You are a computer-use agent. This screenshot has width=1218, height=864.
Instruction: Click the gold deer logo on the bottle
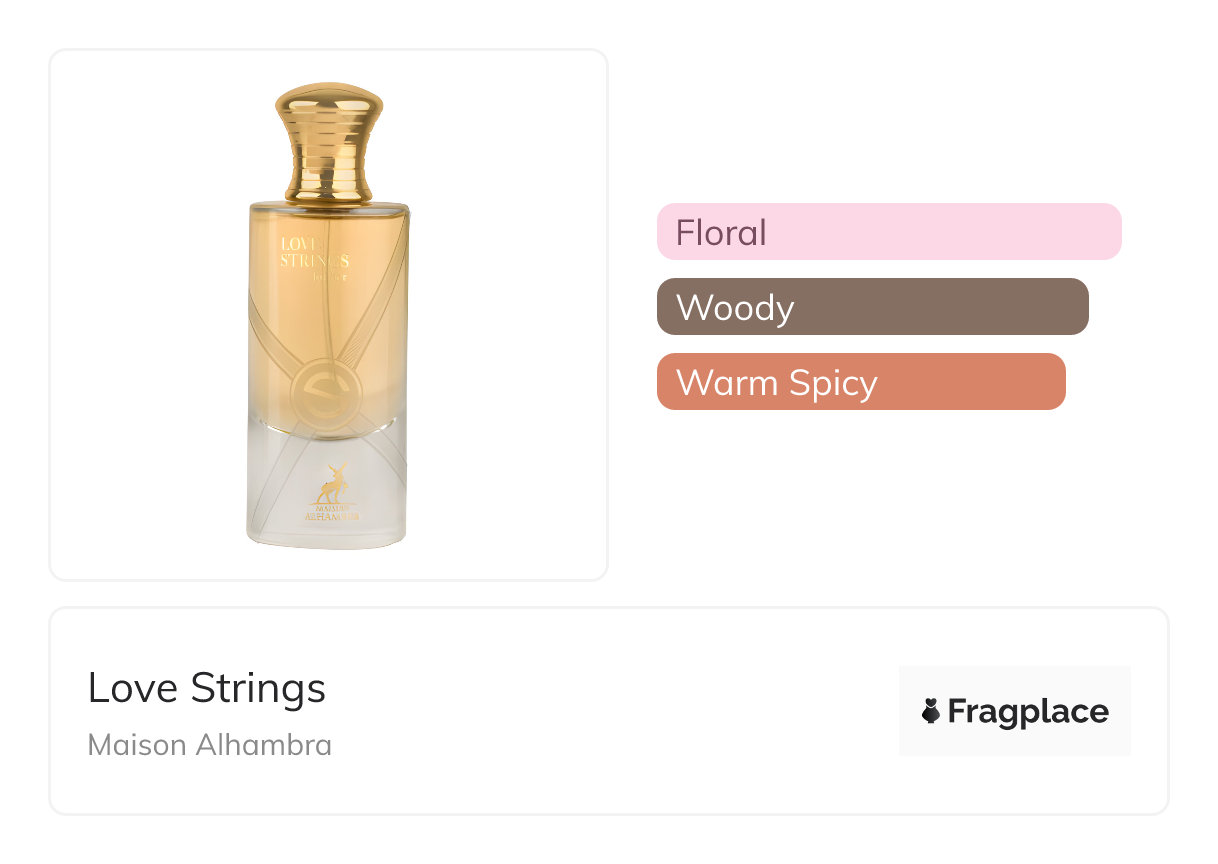328,484
